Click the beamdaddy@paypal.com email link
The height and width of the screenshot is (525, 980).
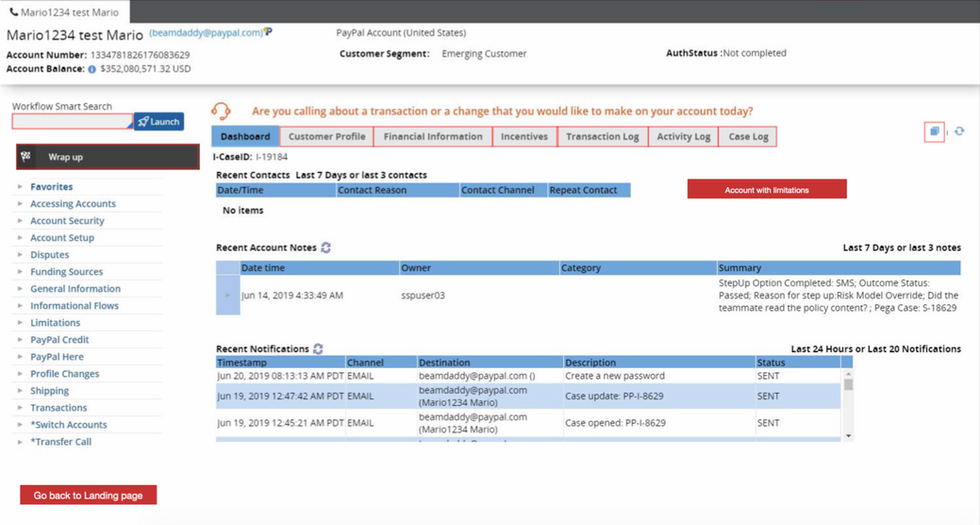[206, 32]
